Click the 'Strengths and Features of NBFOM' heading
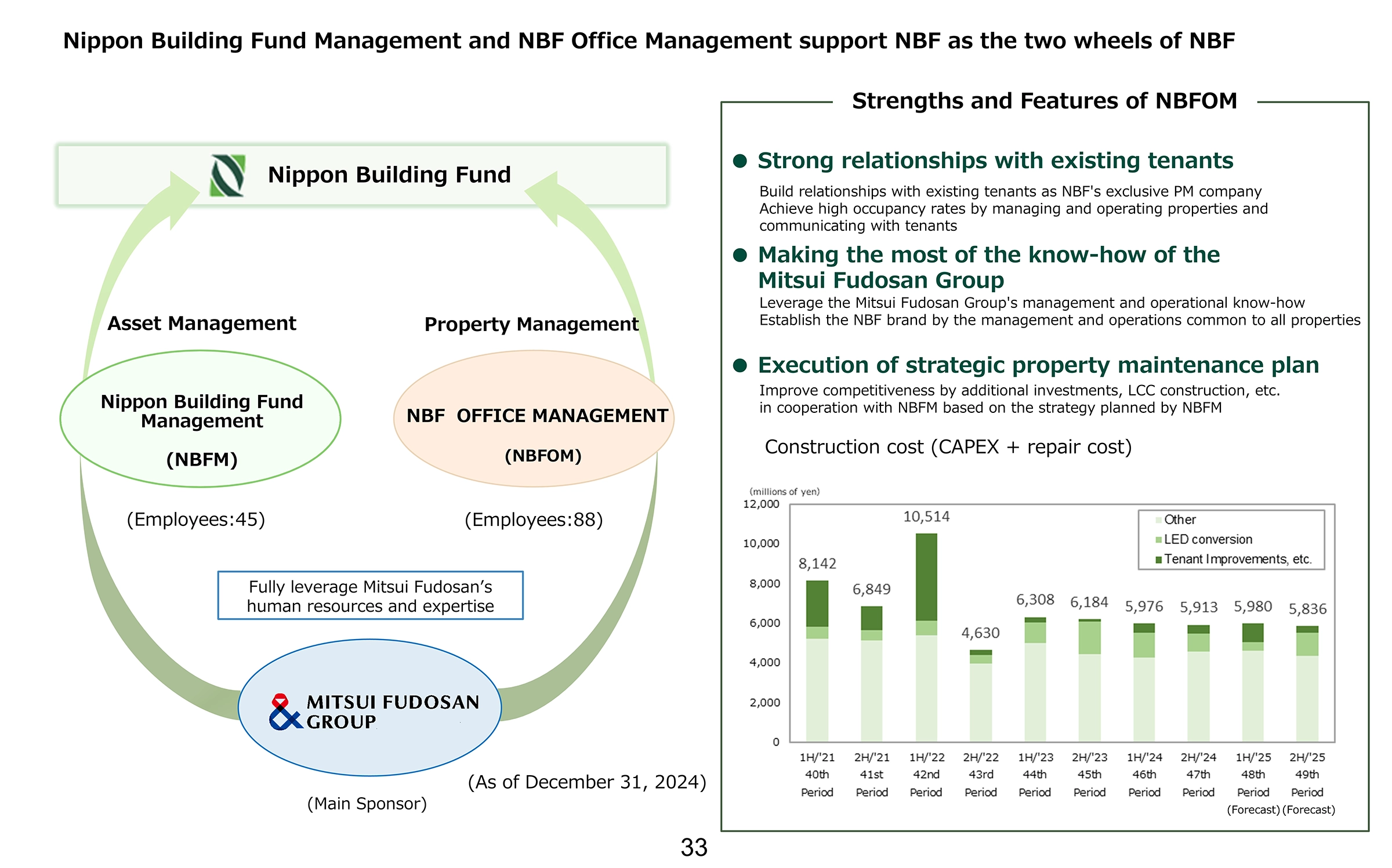 coord(1045,101)
